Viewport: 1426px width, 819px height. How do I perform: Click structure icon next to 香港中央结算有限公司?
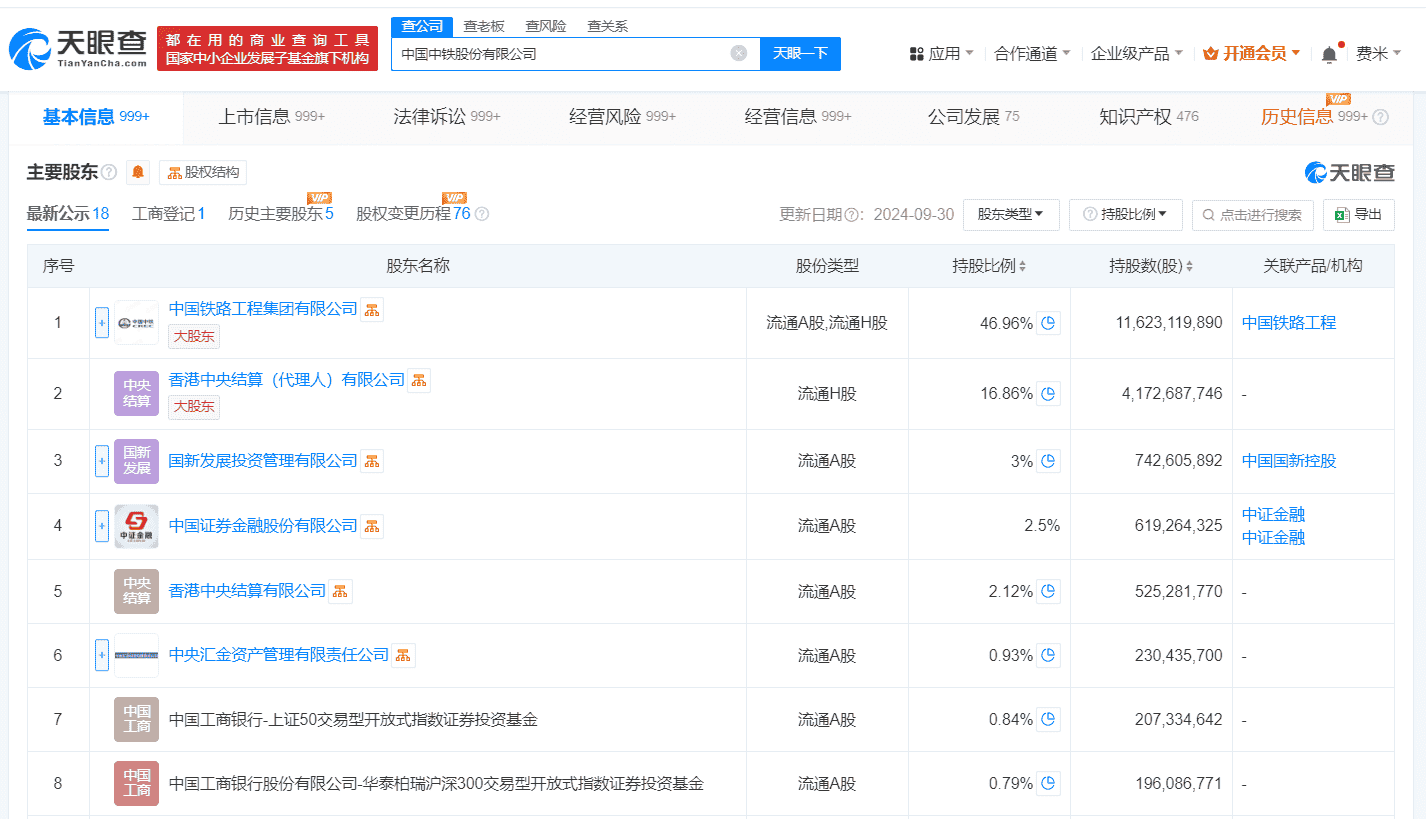[x=341, y=592]
